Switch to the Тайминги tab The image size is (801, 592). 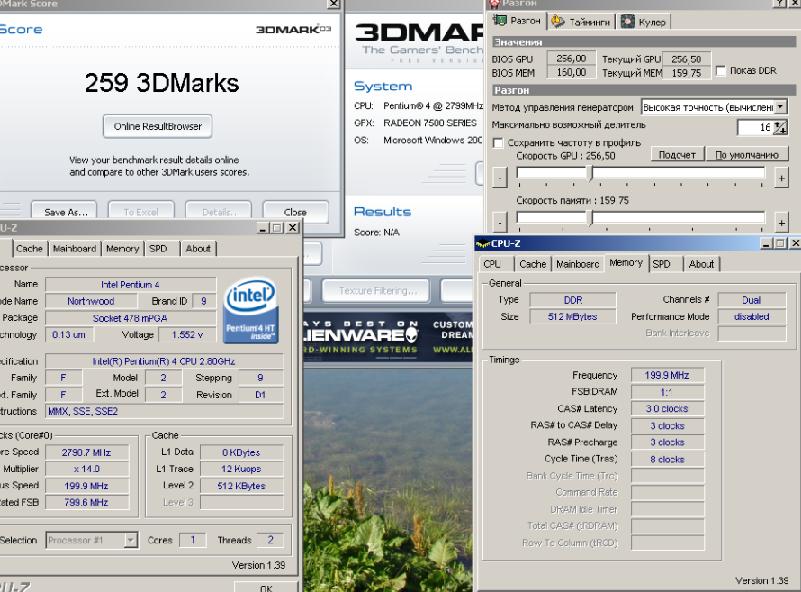point(581,21)
